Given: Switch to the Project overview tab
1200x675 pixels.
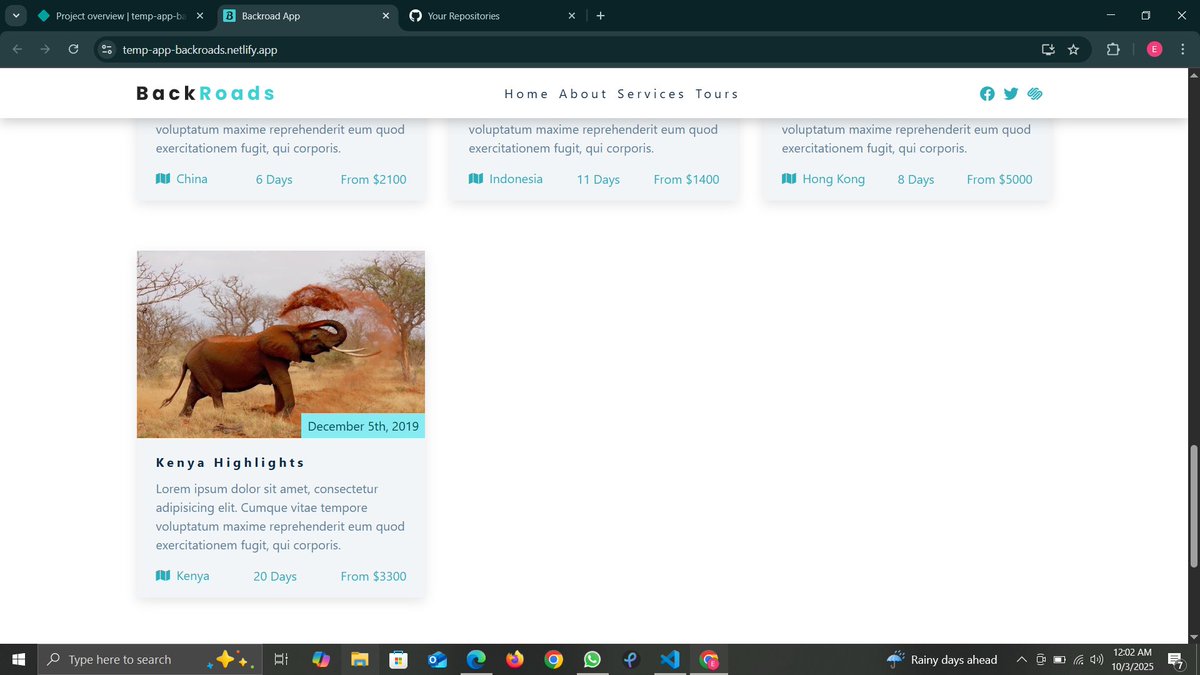Looking at the screenshot, I should click(121, 16).
